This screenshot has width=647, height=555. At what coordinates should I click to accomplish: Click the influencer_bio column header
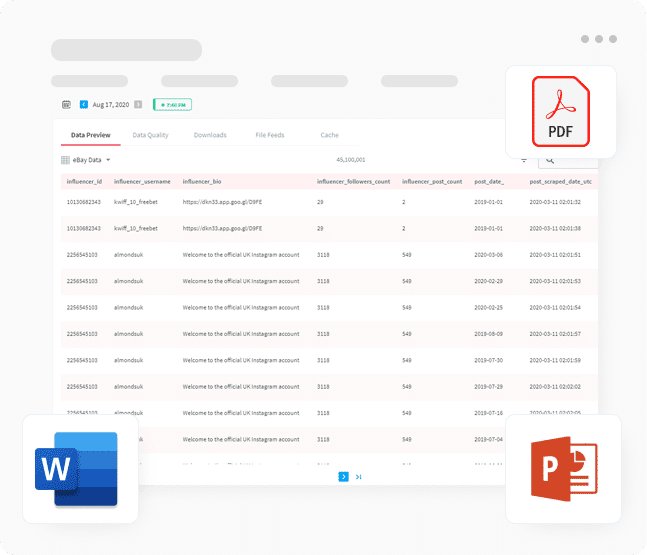tap(202, 182)
